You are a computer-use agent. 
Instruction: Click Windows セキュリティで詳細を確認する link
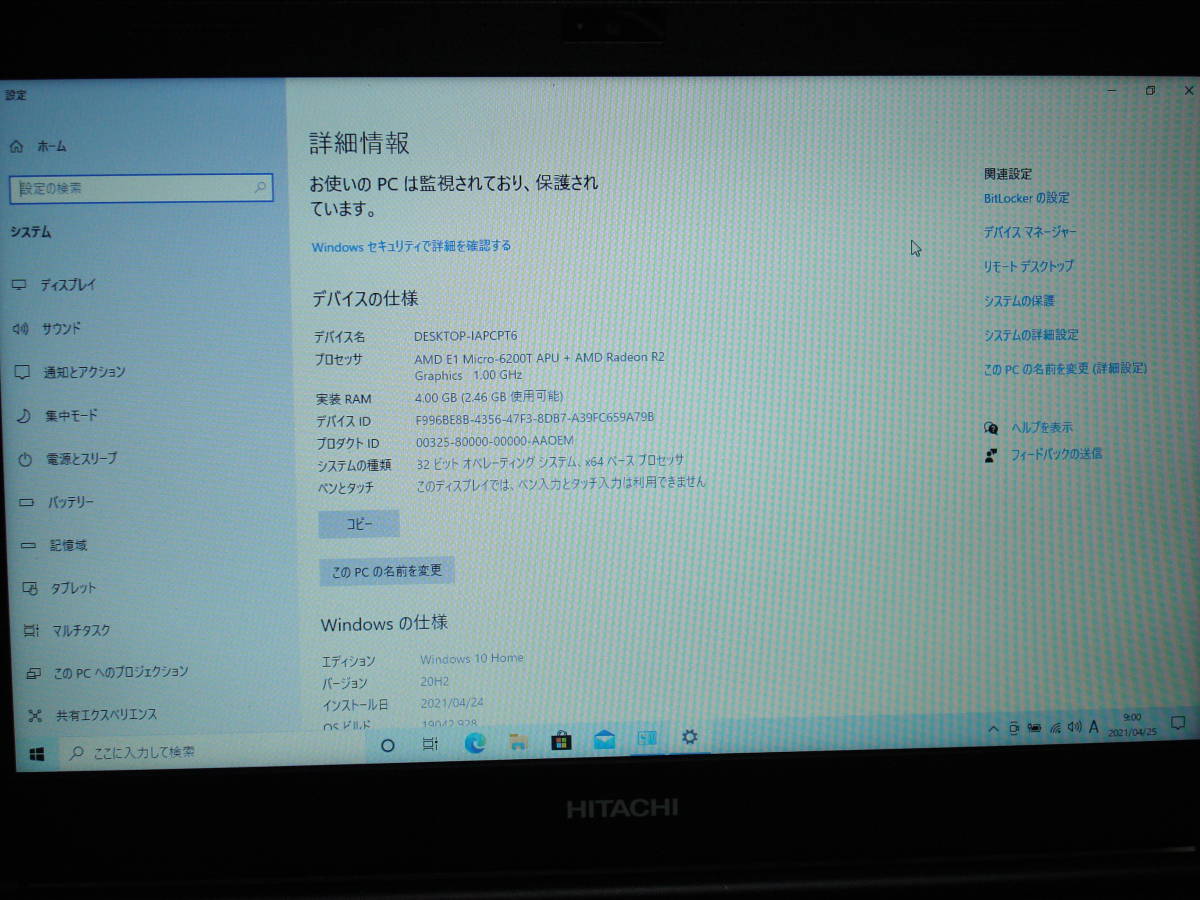[x=411, y=246]
